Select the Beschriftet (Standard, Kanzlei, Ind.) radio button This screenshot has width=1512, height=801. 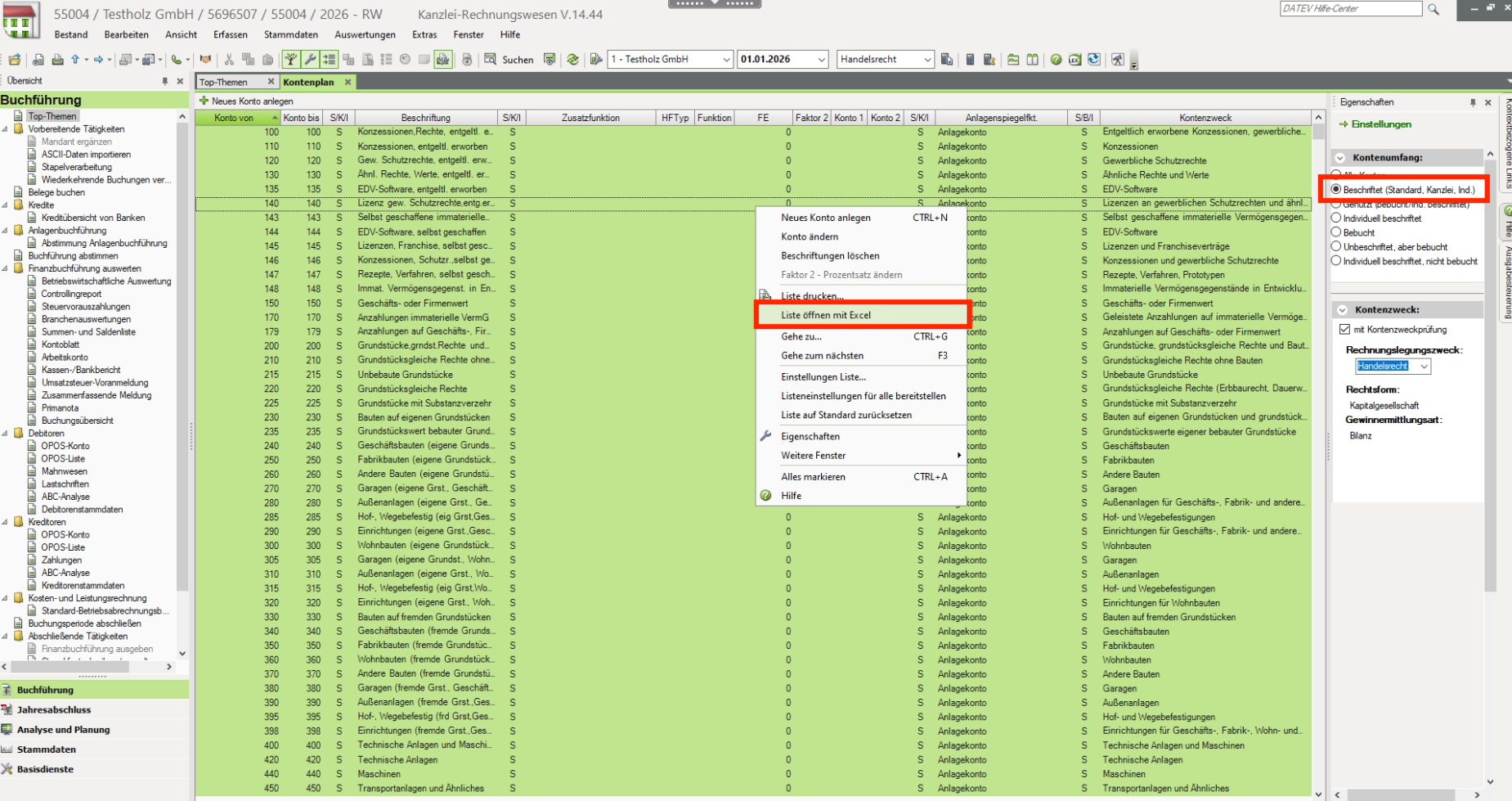click(x=1336, y=189)
